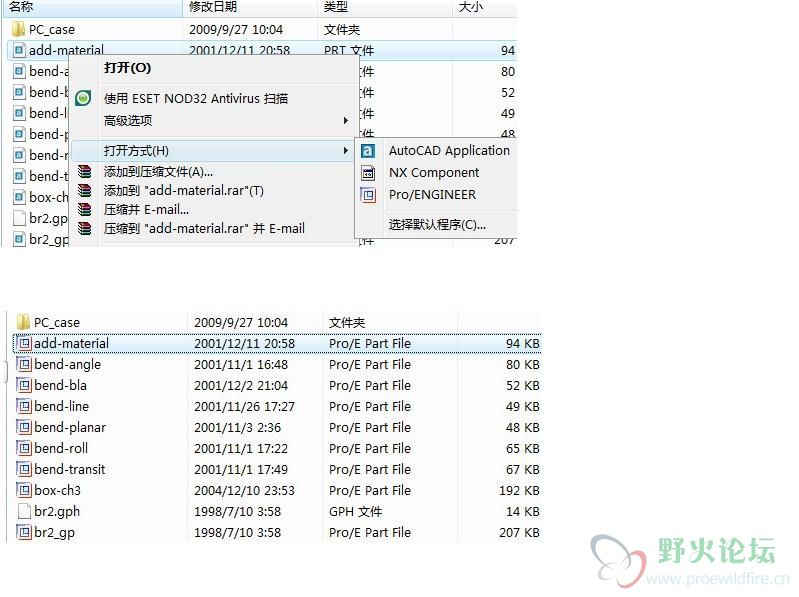Screen dimensions: 799x597
Task: Click the Pro/E icon of bend-transit
Action: click(x=24, y=469)
